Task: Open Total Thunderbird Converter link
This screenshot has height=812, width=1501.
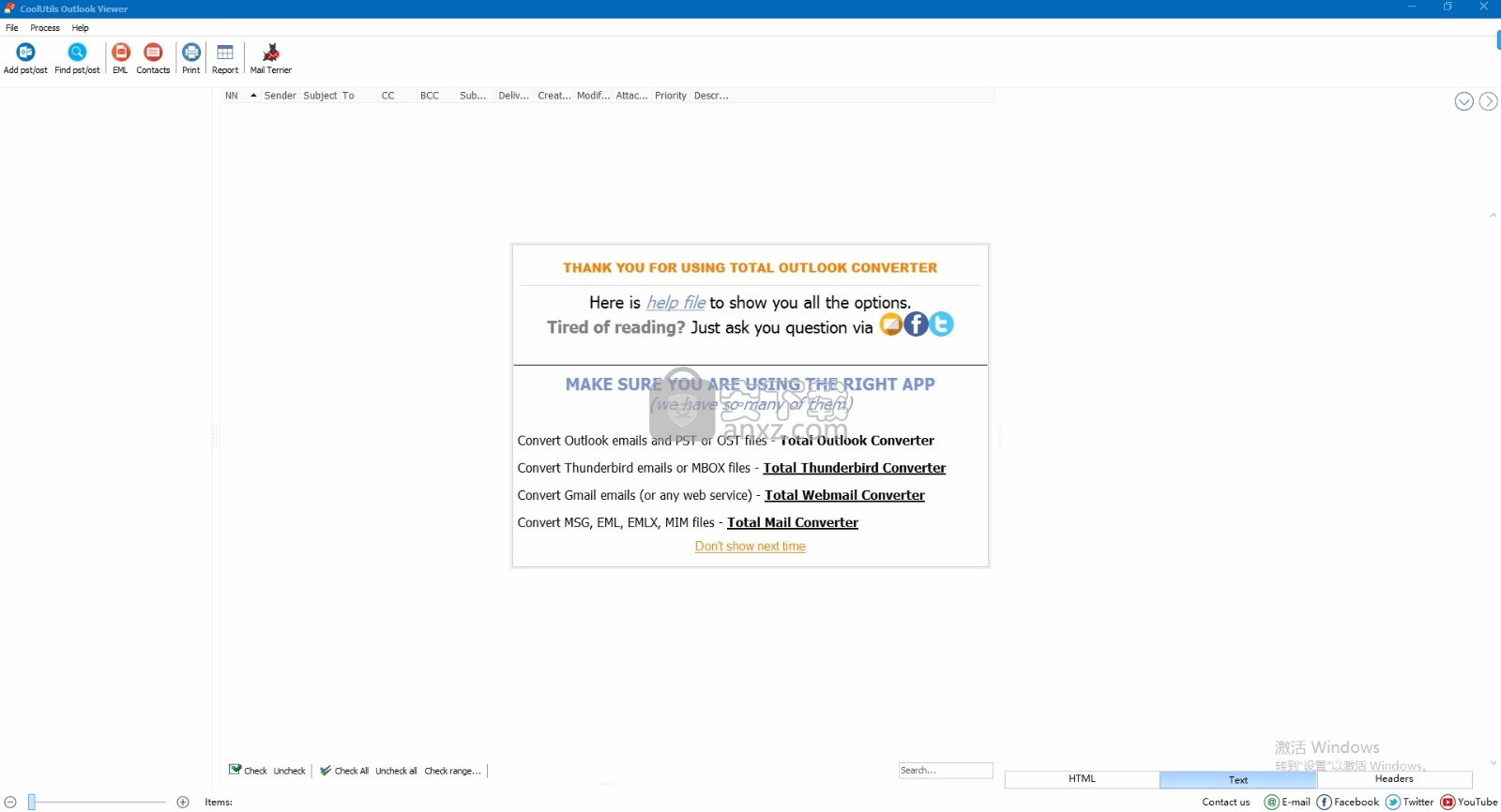Action: (854, 468)
